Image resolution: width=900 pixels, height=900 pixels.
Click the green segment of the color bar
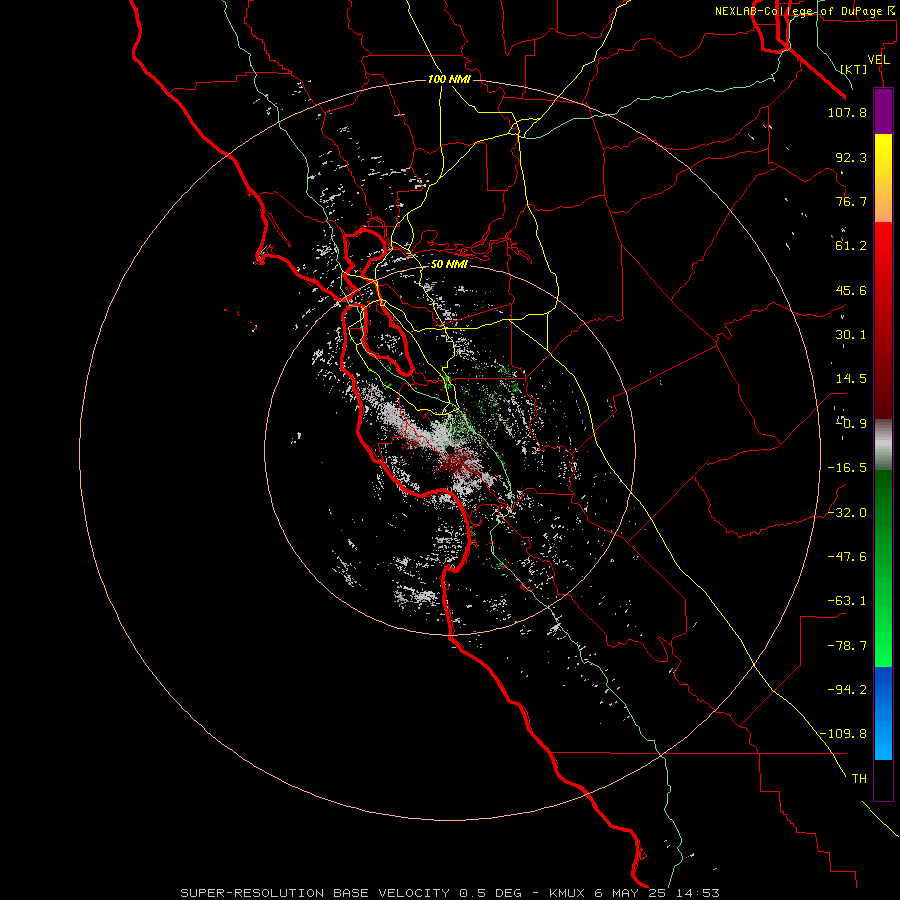pos(883,568)
